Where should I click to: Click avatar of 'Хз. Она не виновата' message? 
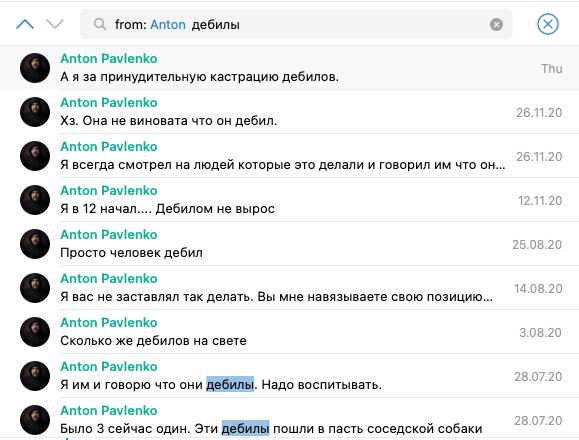tap(35, 112)
